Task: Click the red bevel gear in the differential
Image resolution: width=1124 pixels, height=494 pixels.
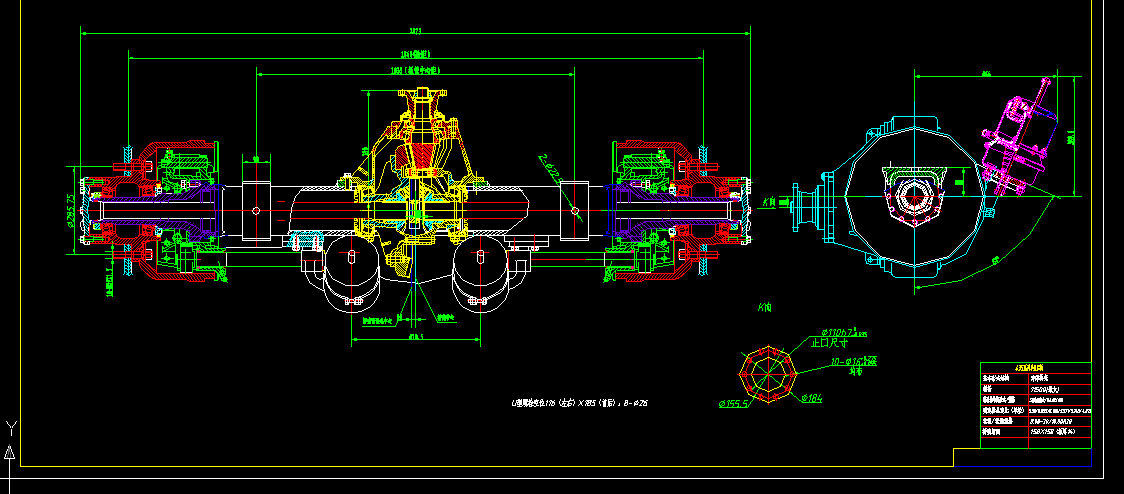Action: [426, 155]
